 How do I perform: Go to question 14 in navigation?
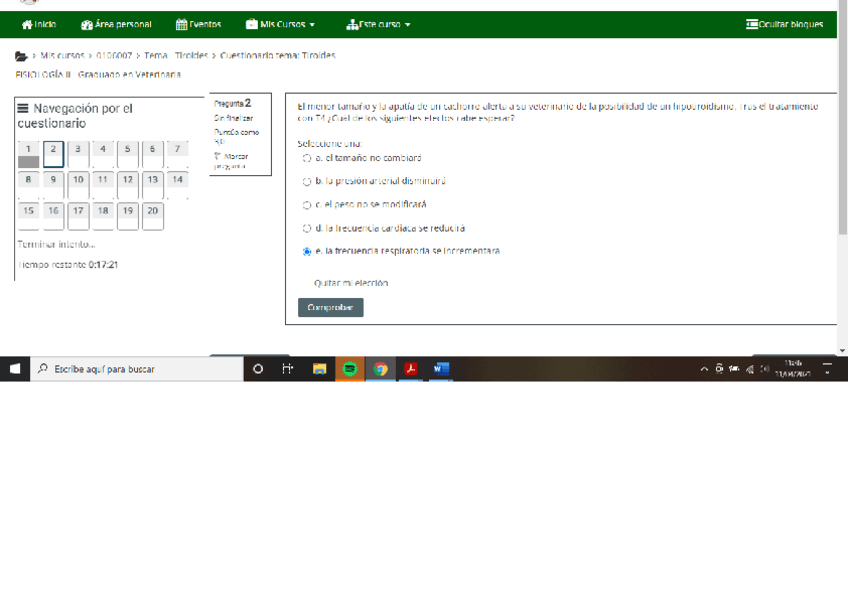pyautogui.click(x=177, y=185)
